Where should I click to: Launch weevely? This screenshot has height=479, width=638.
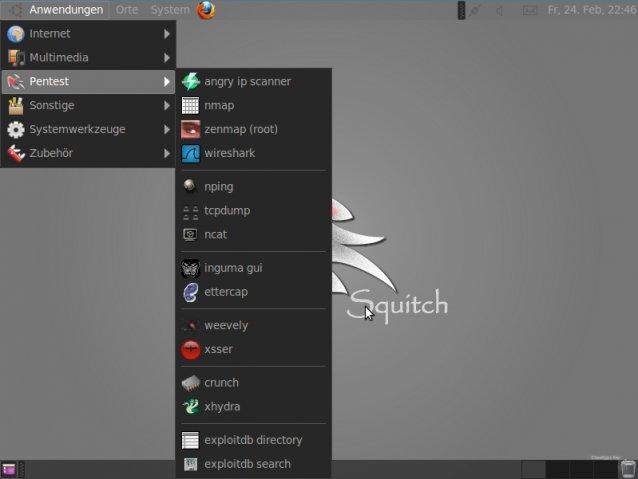253,326
